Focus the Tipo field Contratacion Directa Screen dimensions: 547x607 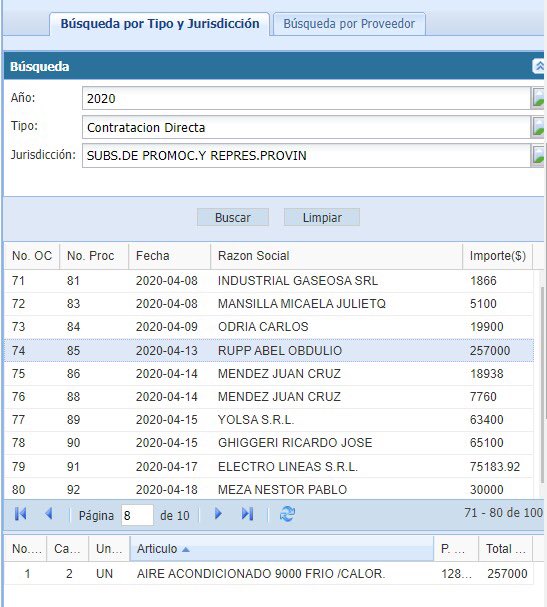pyautogui.click(x=306, y=127)
